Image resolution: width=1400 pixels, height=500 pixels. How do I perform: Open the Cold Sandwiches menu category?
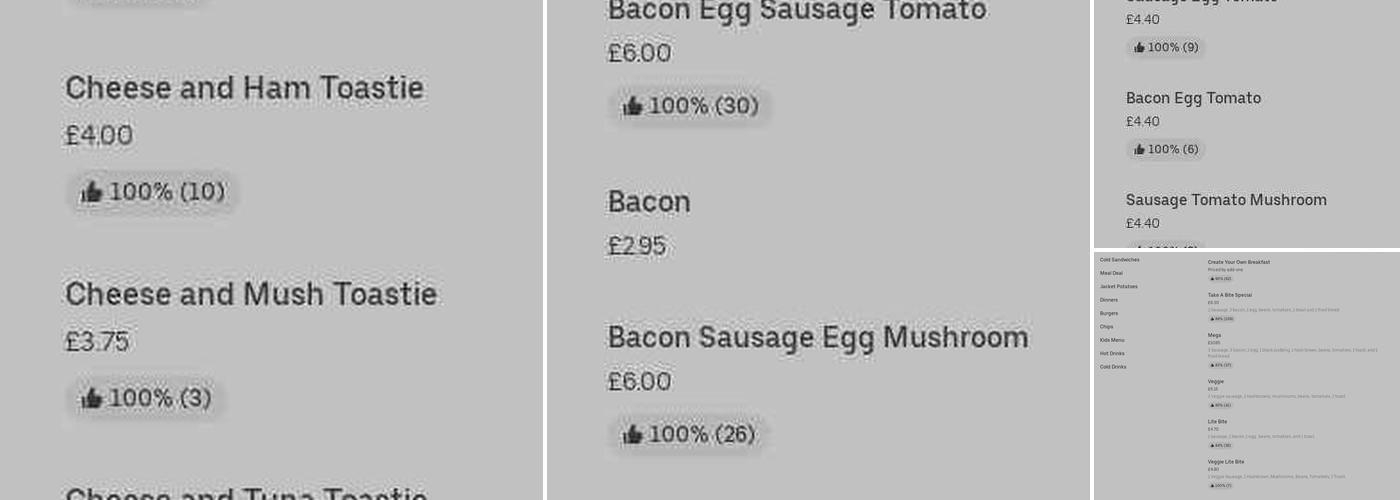tap(1119, 260)
